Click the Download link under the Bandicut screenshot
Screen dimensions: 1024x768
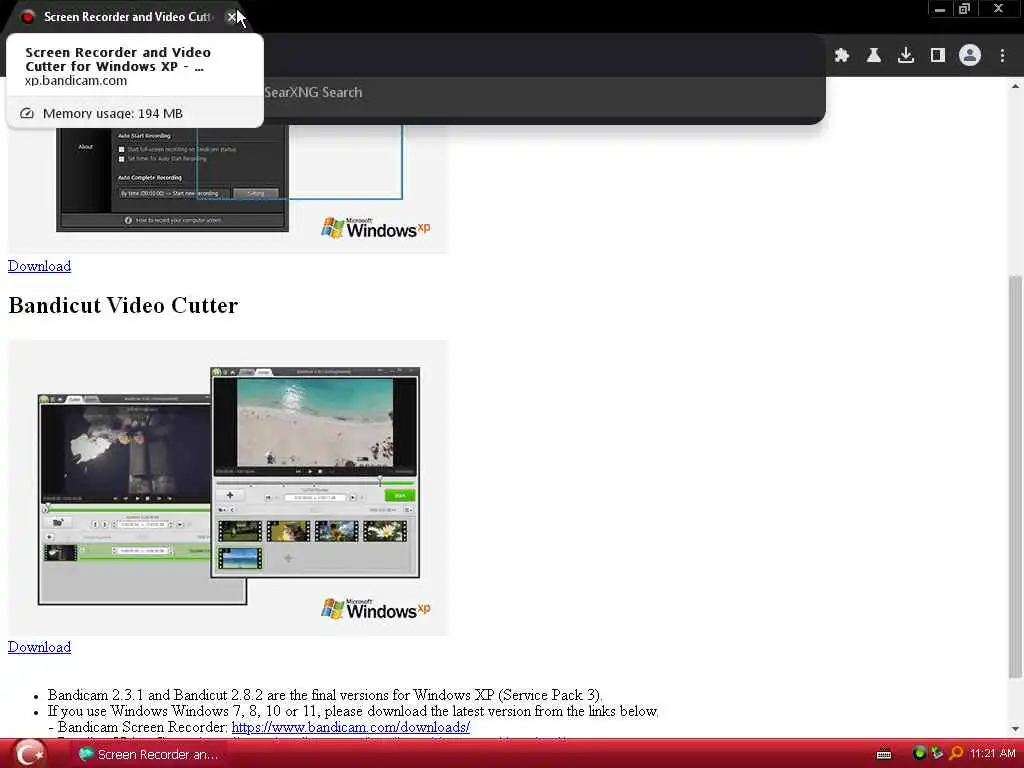[40, 647]
